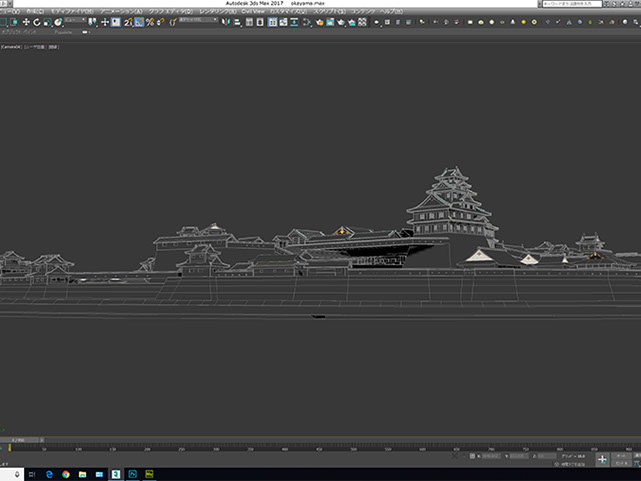Select the Rotate transform tool
This screenshot has height=481, width=641.
pos(36,22)
